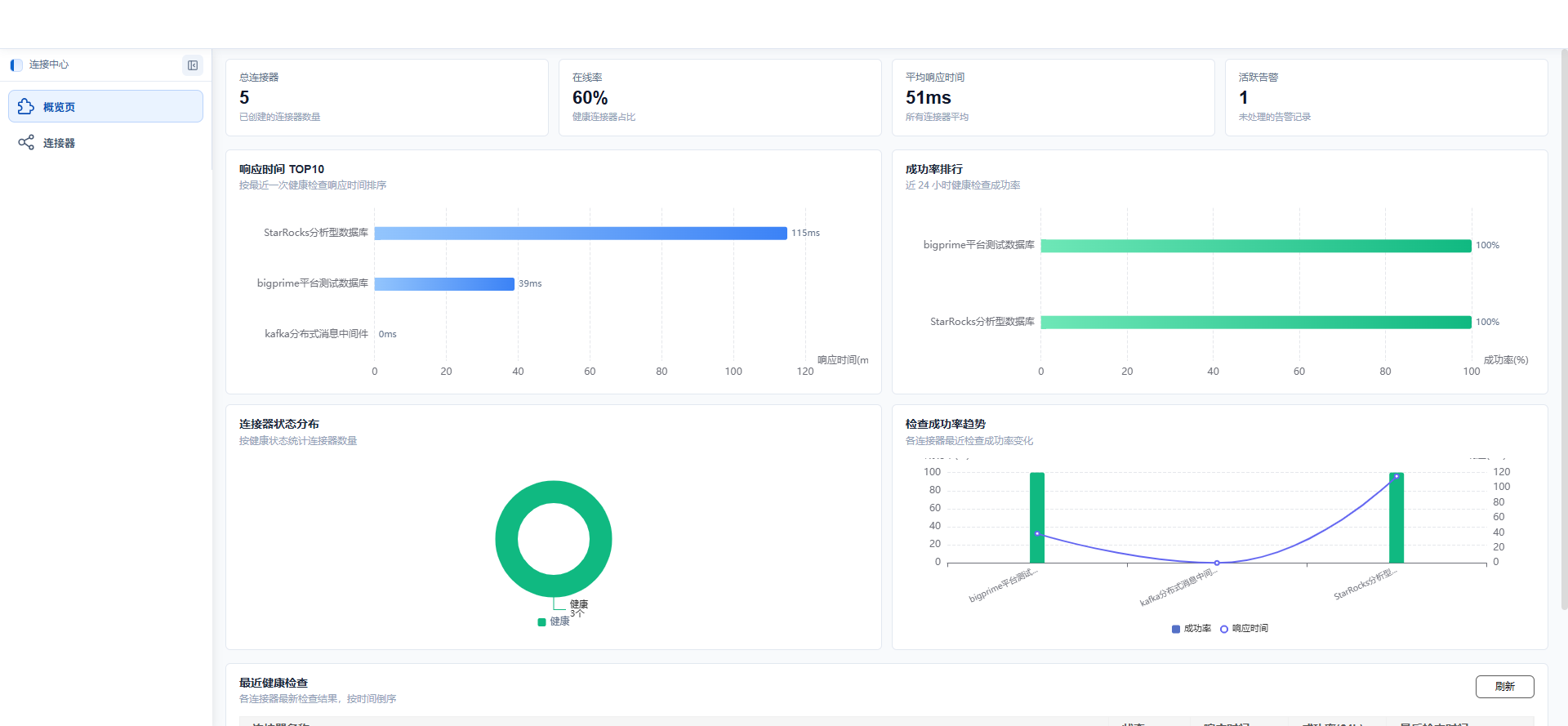Click the 总连接器 value 5
The image size is (1568, 726).
(x=244, y=98)
